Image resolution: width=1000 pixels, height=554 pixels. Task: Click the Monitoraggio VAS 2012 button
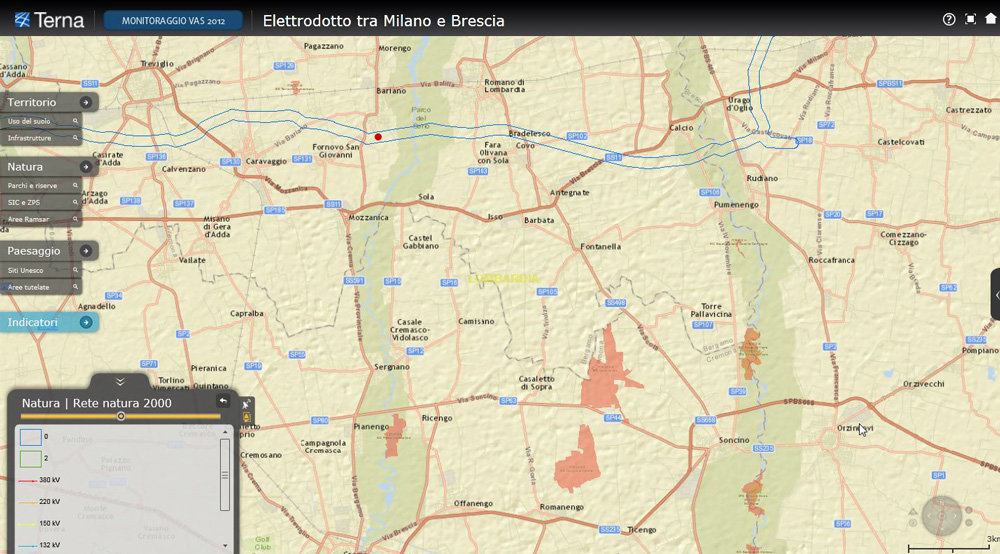tap(173, 20)
